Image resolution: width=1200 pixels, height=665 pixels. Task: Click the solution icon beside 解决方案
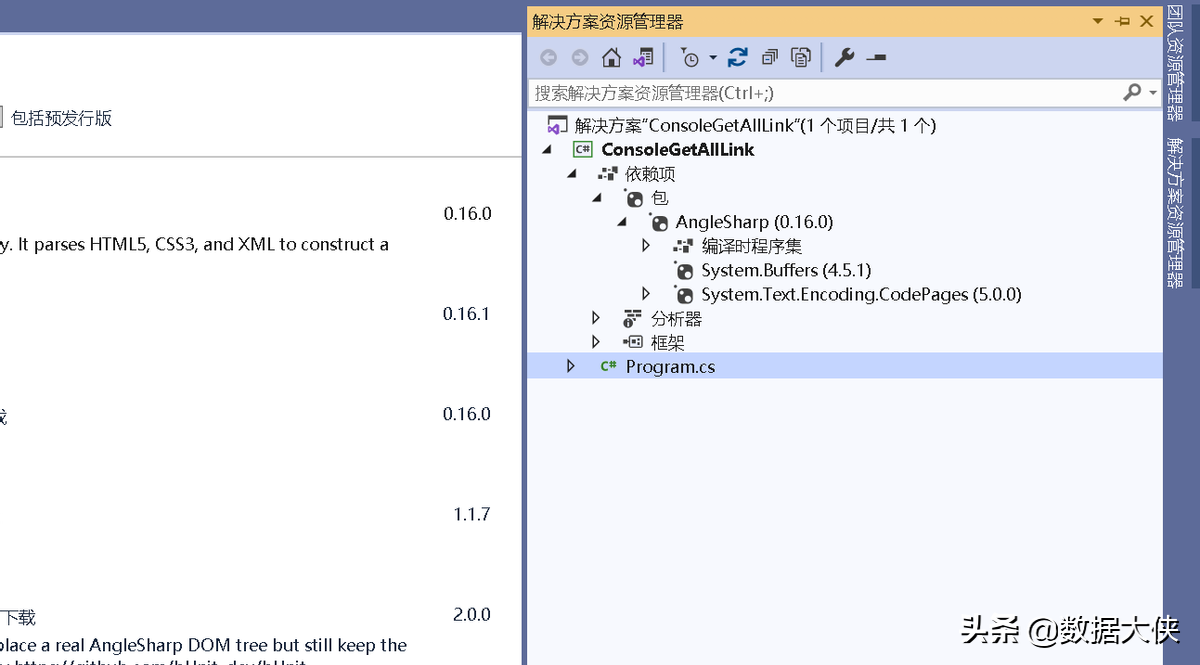[557, 126]
